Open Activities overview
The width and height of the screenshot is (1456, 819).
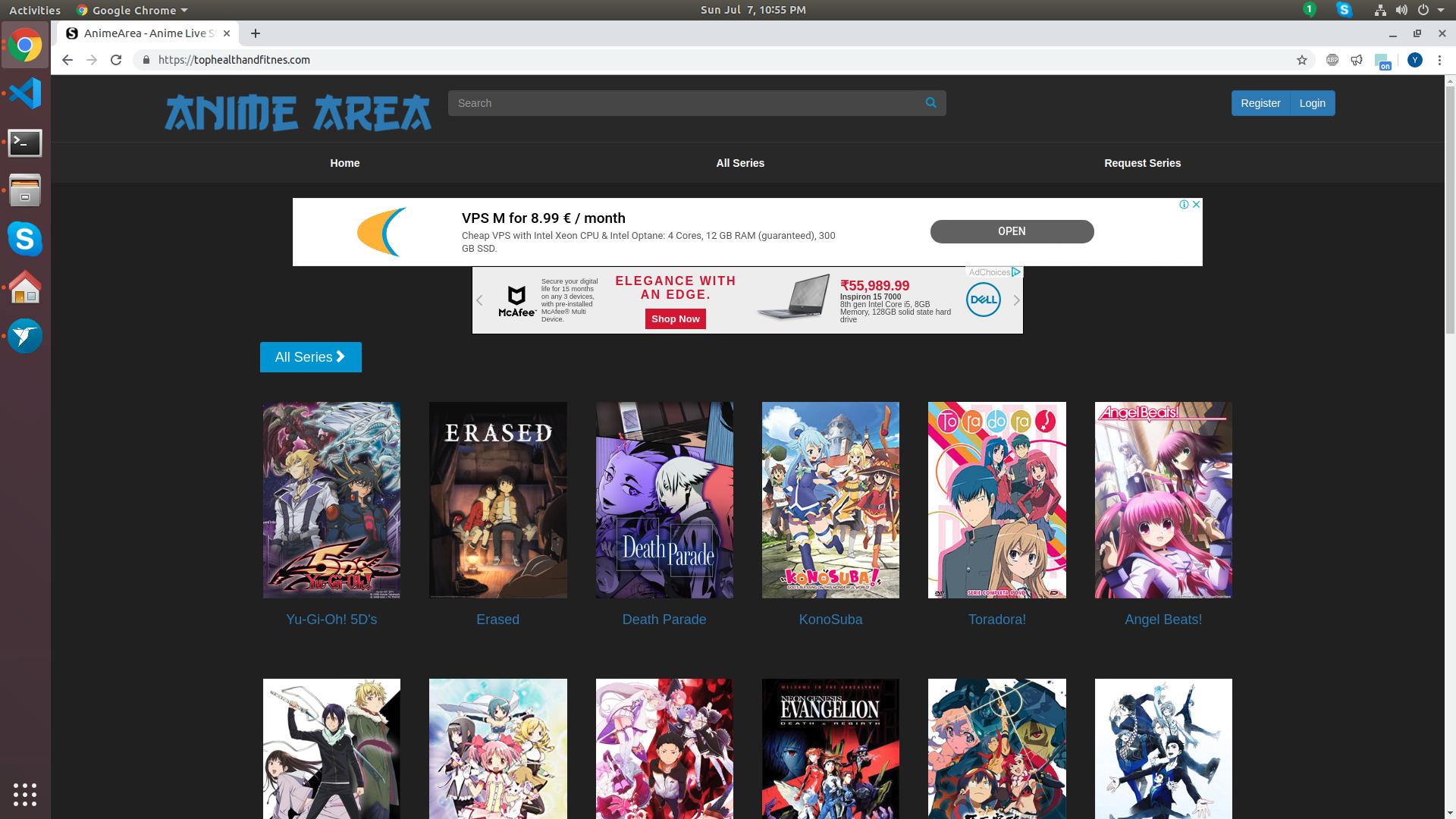tap(35, 10)
